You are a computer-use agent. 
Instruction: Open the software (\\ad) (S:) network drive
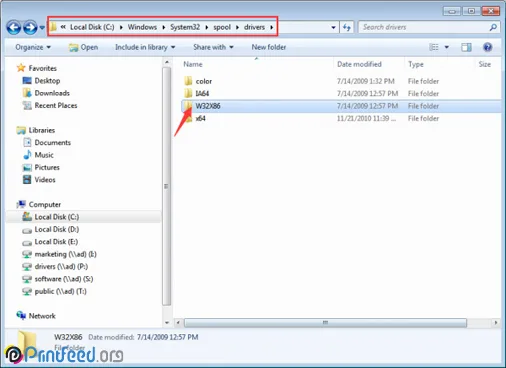pyautogui.click(x=64, y=279)
